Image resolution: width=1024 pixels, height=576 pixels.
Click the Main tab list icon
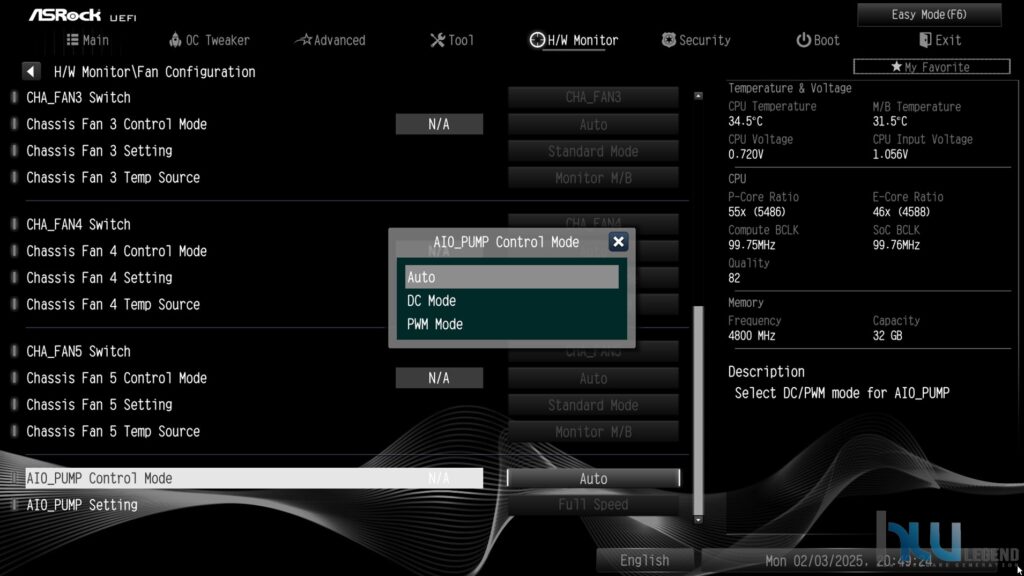click(x=72, y=40)
